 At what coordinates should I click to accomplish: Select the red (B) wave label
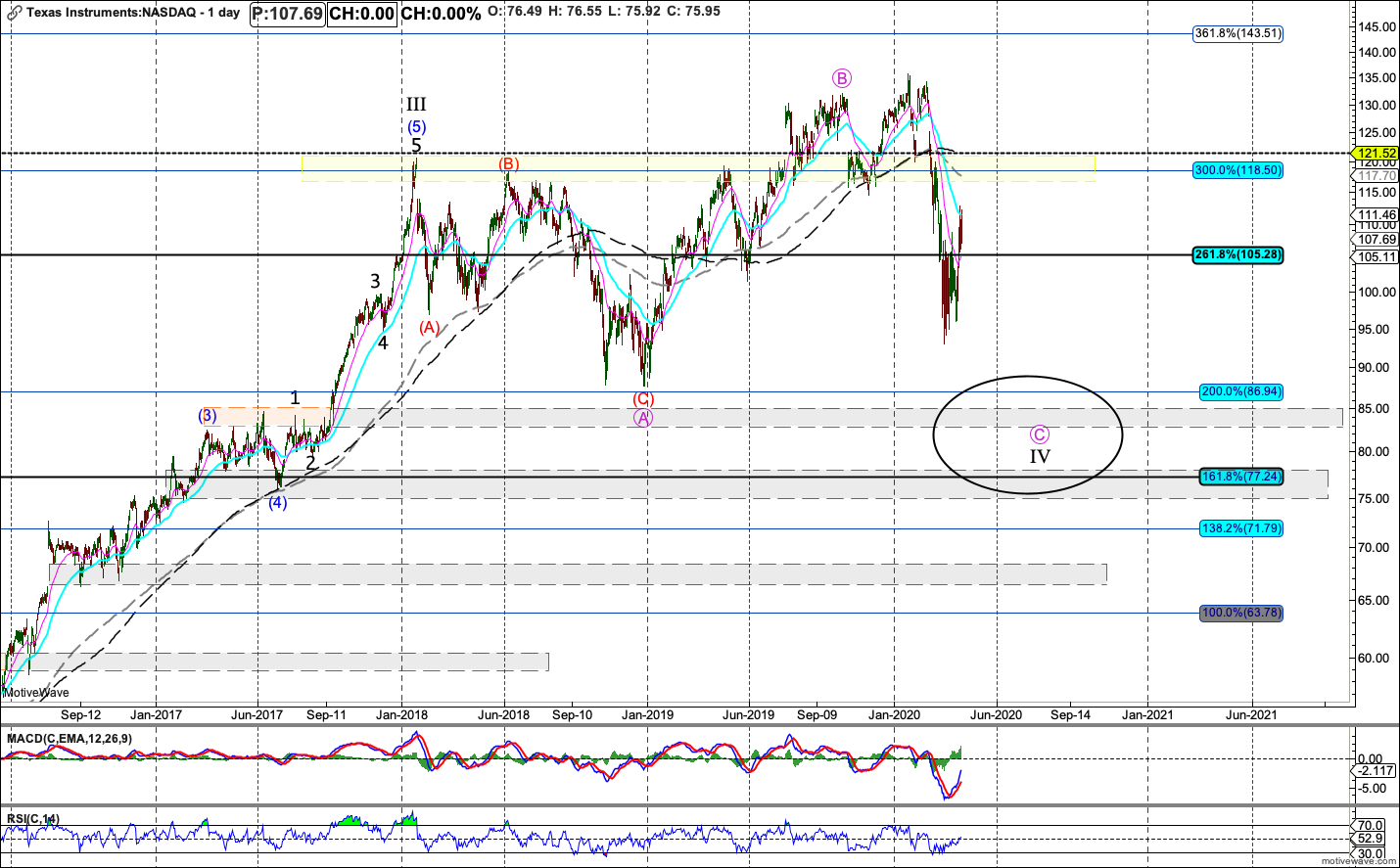(508, 163)
